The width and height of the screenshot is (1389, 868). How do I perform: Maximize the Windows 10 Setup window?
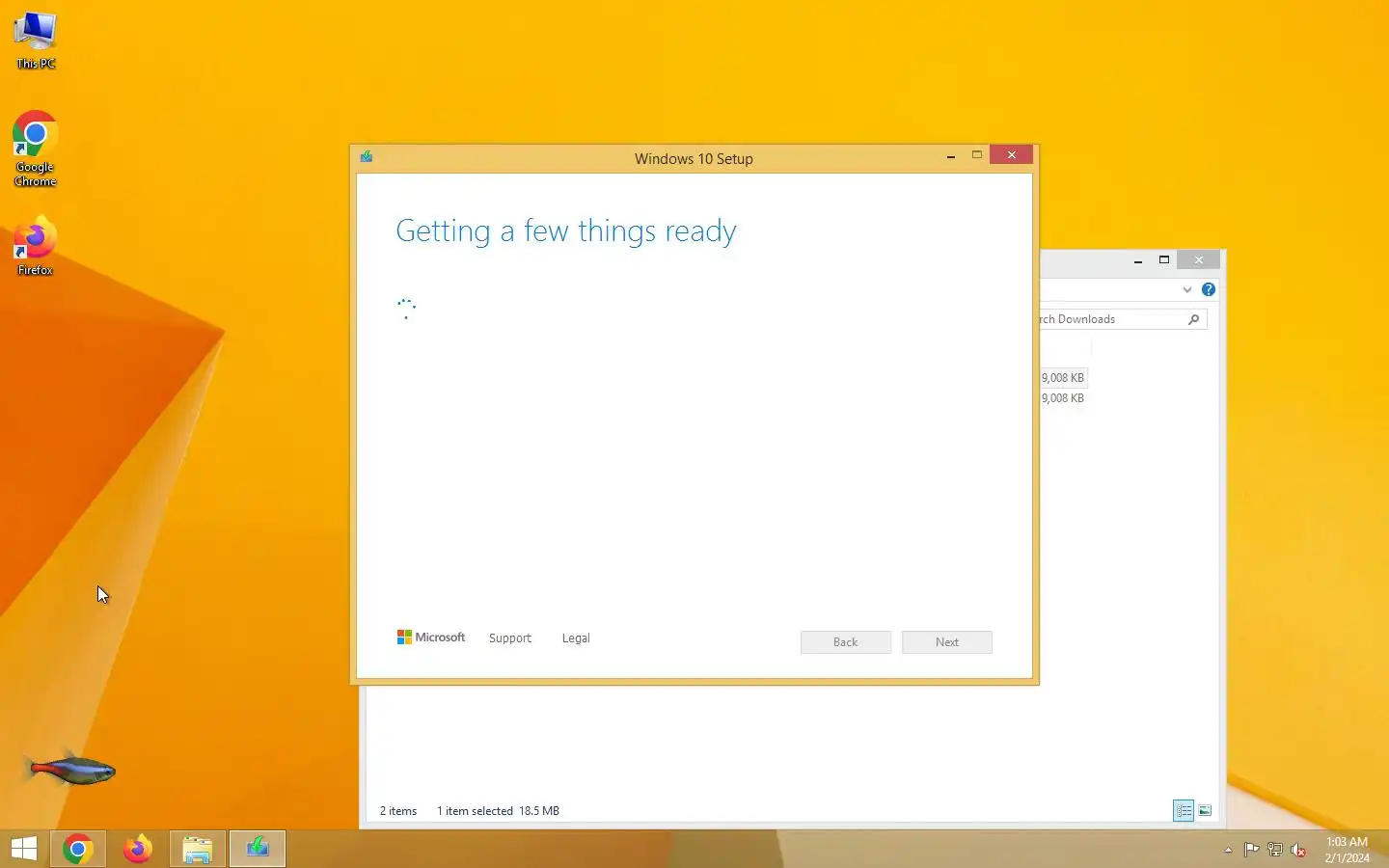pyautogui.click(x=977, y=155)
